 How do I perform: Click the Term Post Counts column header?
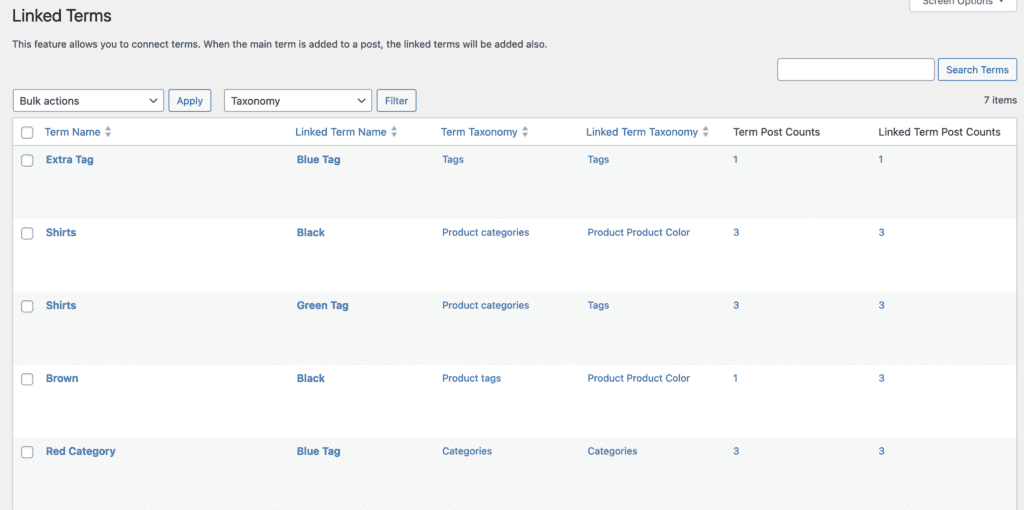pos(776,132)
